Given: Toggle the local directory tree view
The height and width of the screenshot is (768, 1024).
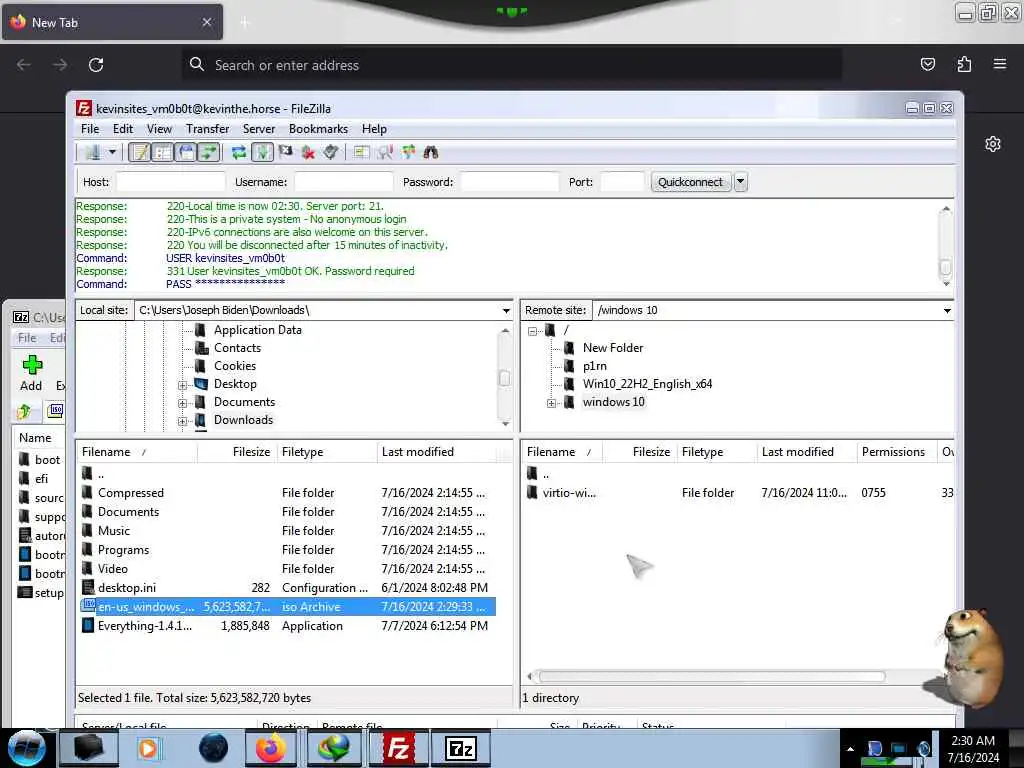Looking at the screenshot, I should click(x=162, y=153).
